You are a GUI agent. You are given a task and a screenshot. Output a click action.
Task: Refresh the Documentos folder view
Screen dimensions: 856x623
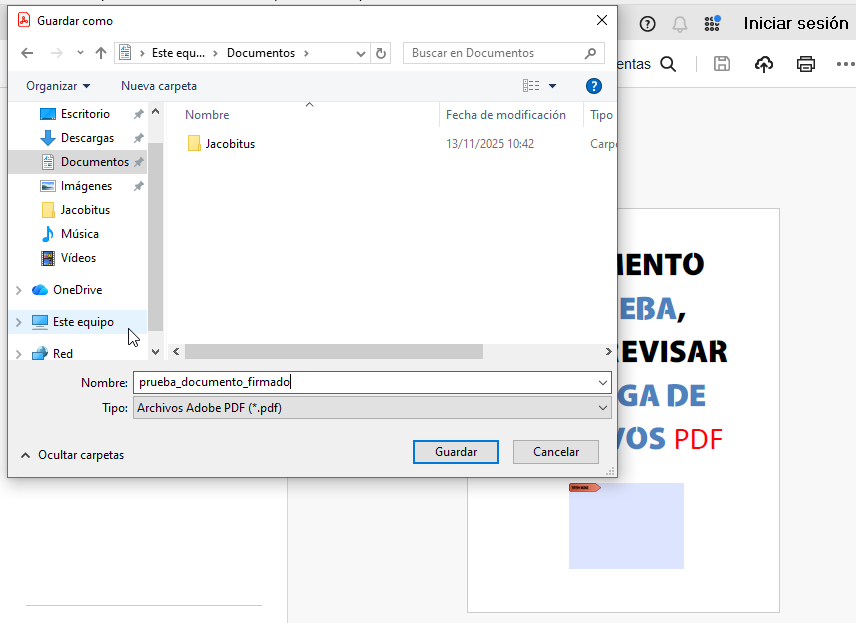click(381, 53)
